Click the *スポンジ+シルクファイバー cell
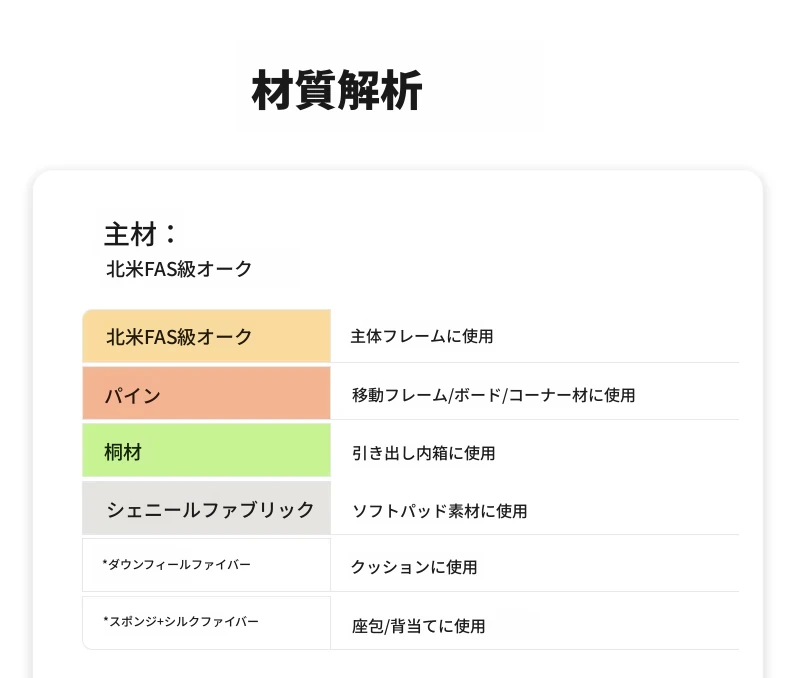Screen dimensions: 790x678 pyautogui.click(x=207, y=623)
